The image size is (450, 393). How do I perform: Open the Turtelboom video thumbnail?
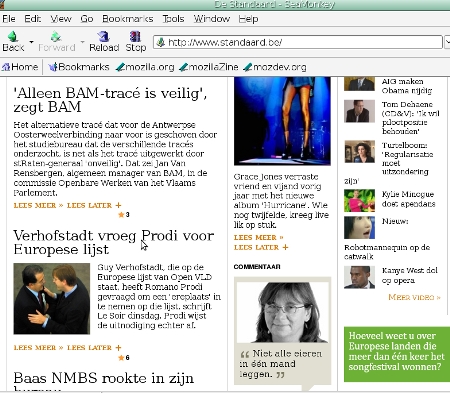pos(359,152)
